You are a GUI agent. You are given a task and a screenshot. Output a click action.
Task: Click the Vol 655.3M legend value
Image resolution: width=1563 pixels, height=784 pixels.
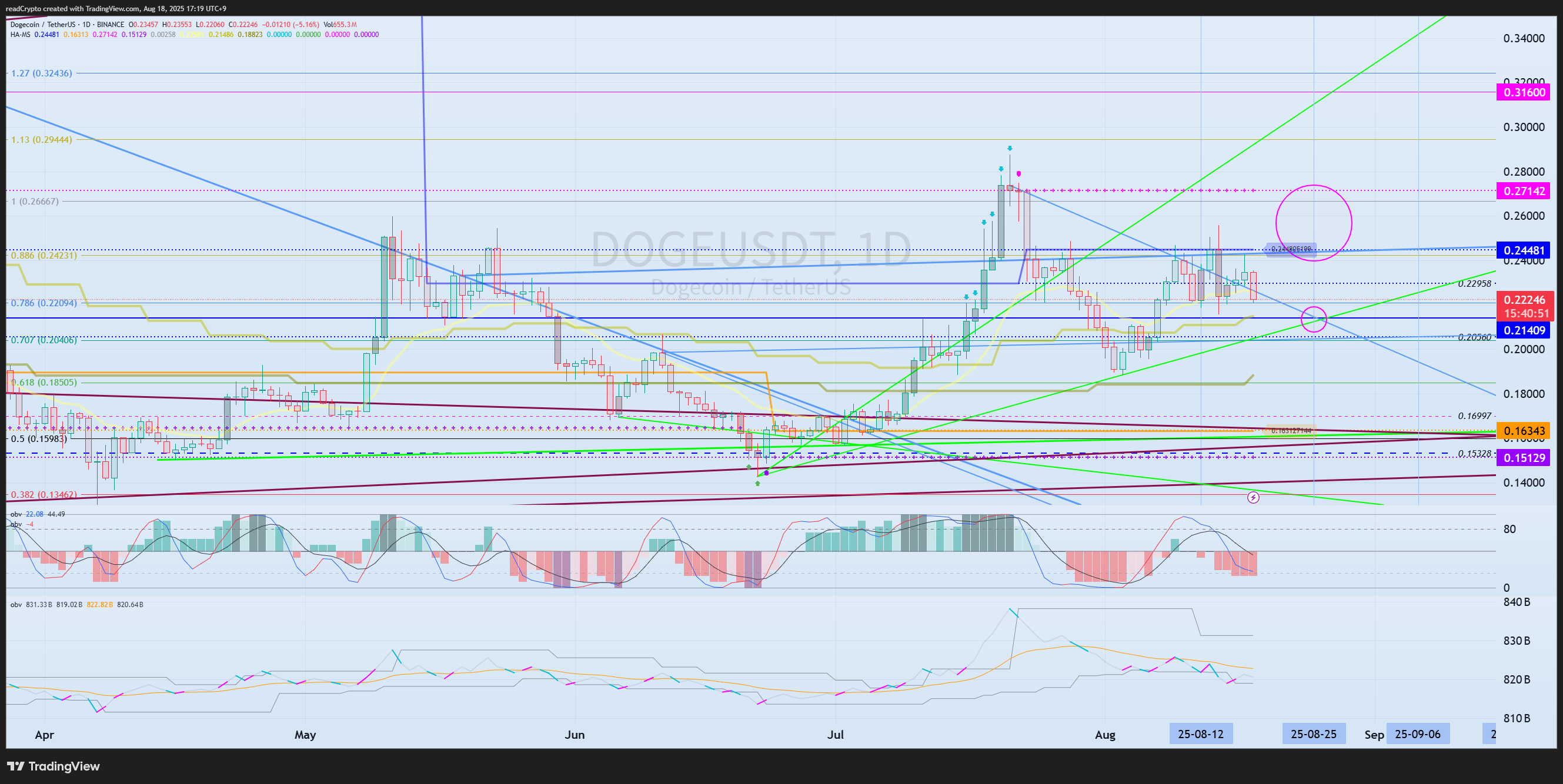tap(340, 25)
